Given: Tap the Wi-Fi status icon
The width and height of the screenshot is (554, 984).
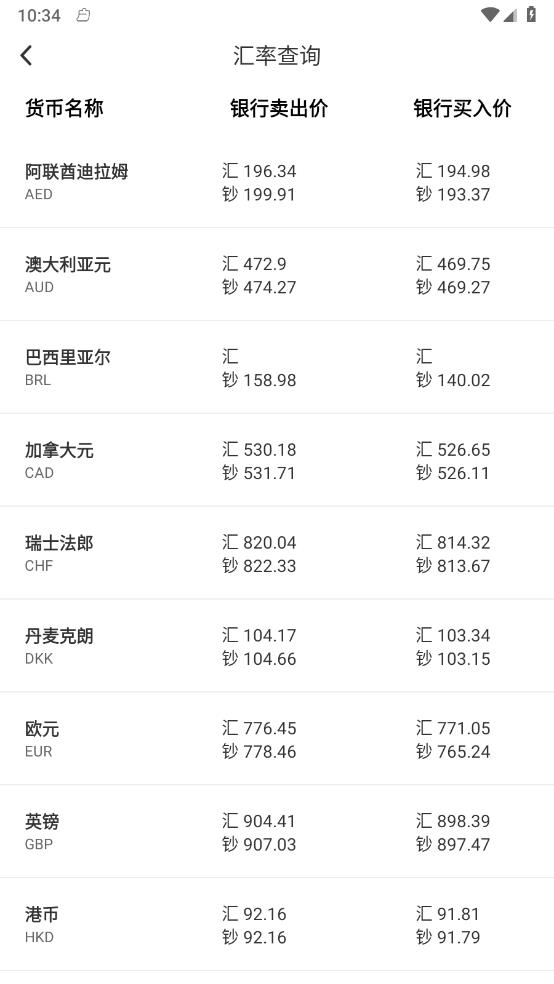Looking at the screenshot, I should [x=489, y=14].
